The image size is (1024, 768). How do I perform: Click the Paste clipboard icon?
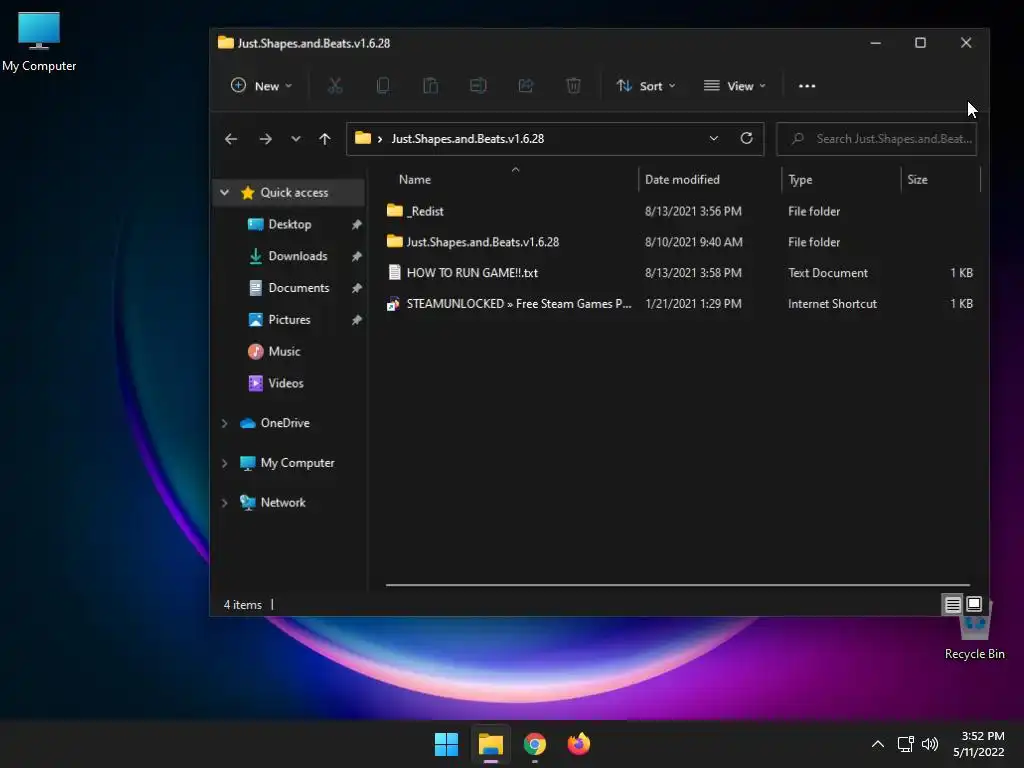pos(430,86)
